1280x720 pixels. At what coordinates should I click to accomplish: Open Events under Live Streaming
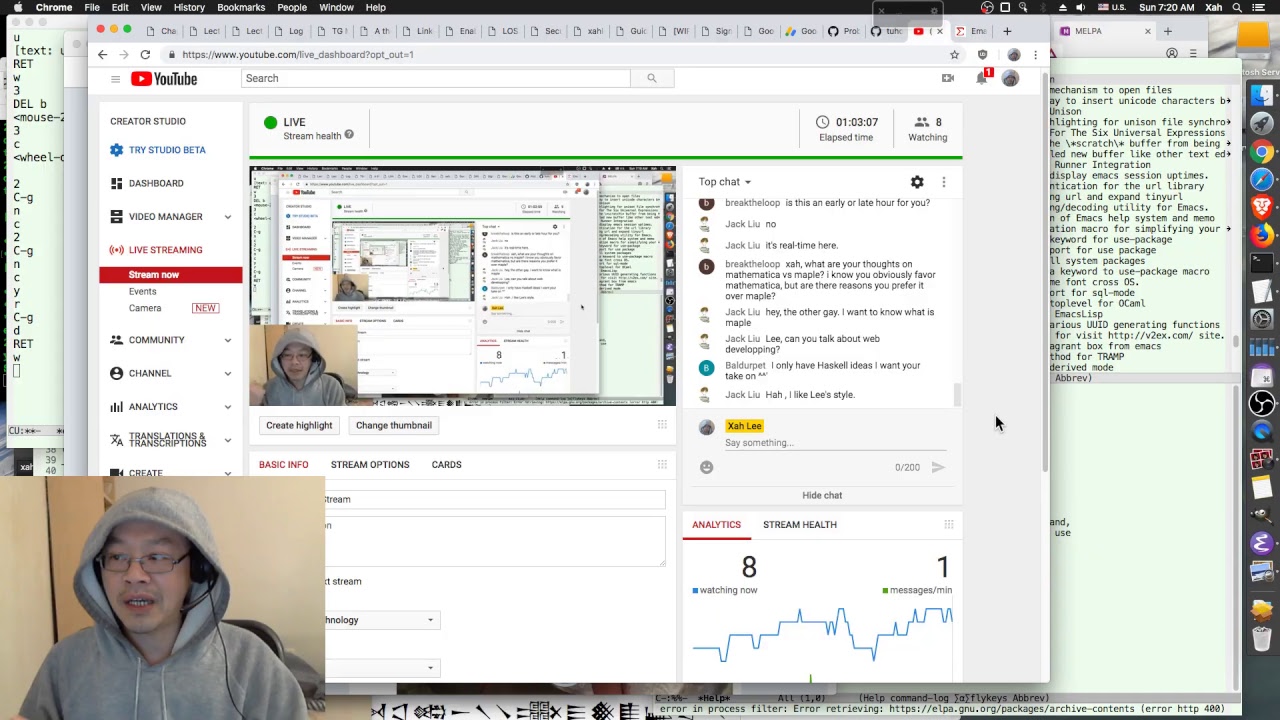(142, 292)
